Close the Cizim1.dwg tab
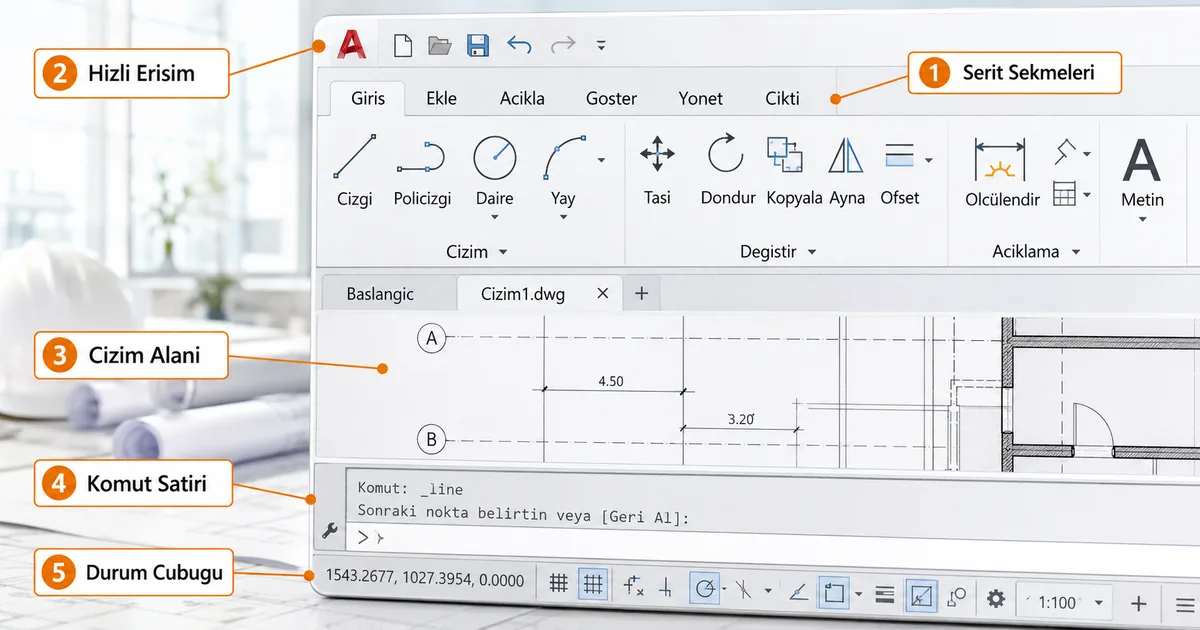This screenshot has height=630, width=1200. [602, 293]
